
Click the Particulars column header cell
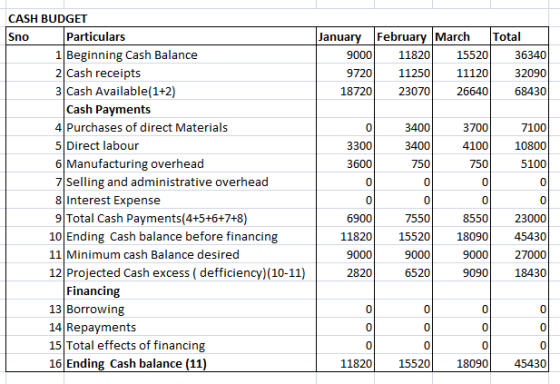(x=190, y=36)
